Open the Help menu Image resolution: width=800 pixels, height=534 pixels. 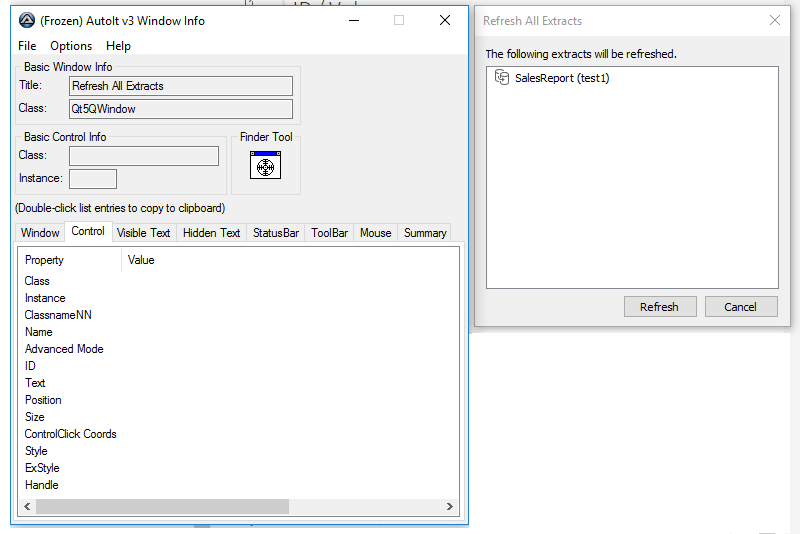[x=118, y=46]
